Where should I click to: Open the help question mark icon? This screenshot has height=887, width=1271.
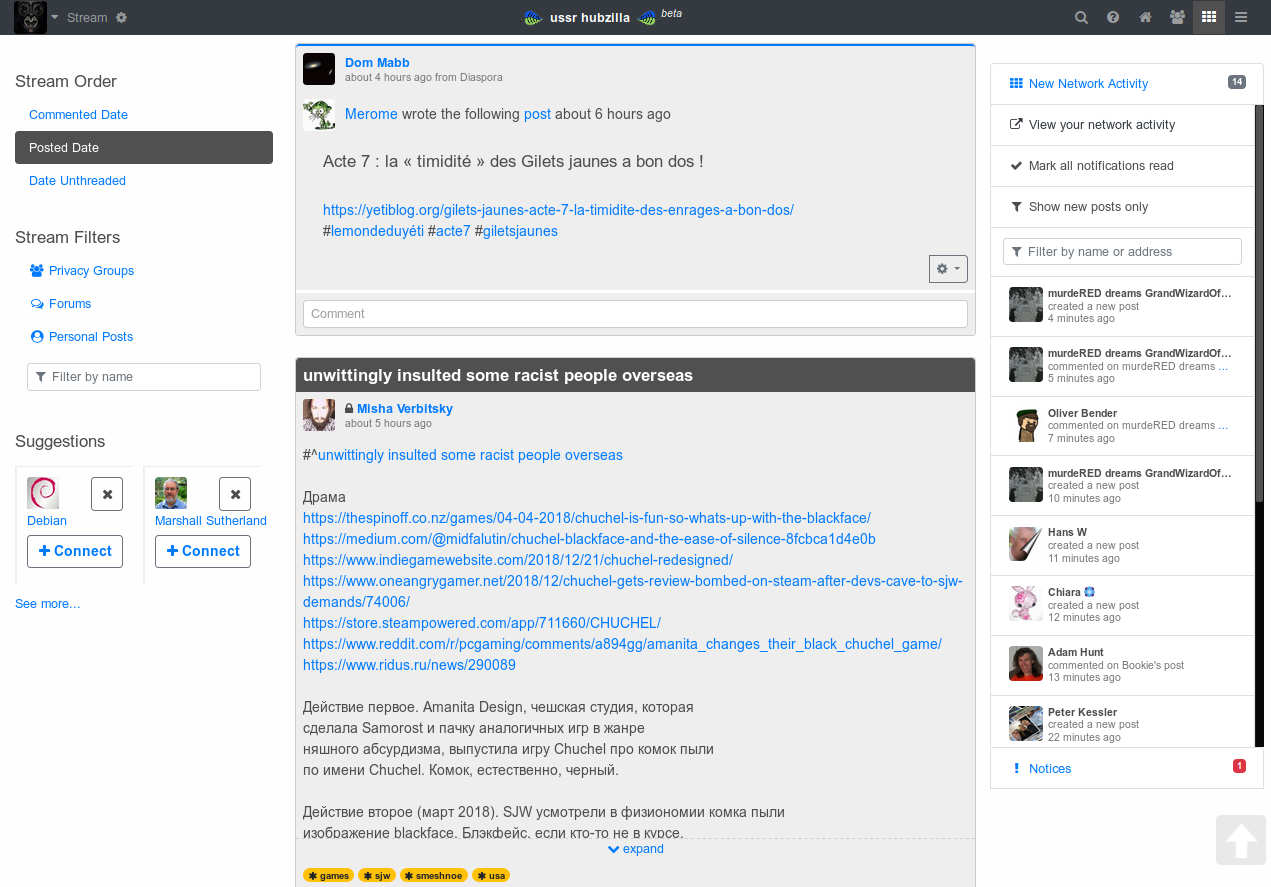[x=1113, y=17]
